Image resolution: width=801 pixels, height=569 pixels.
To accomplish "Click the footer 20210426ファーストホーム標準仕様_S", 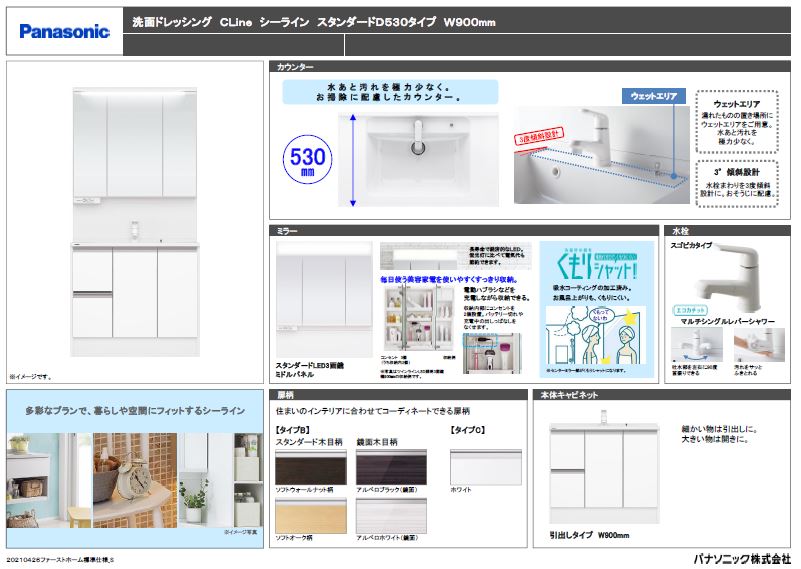I will (x=60, y=560).
